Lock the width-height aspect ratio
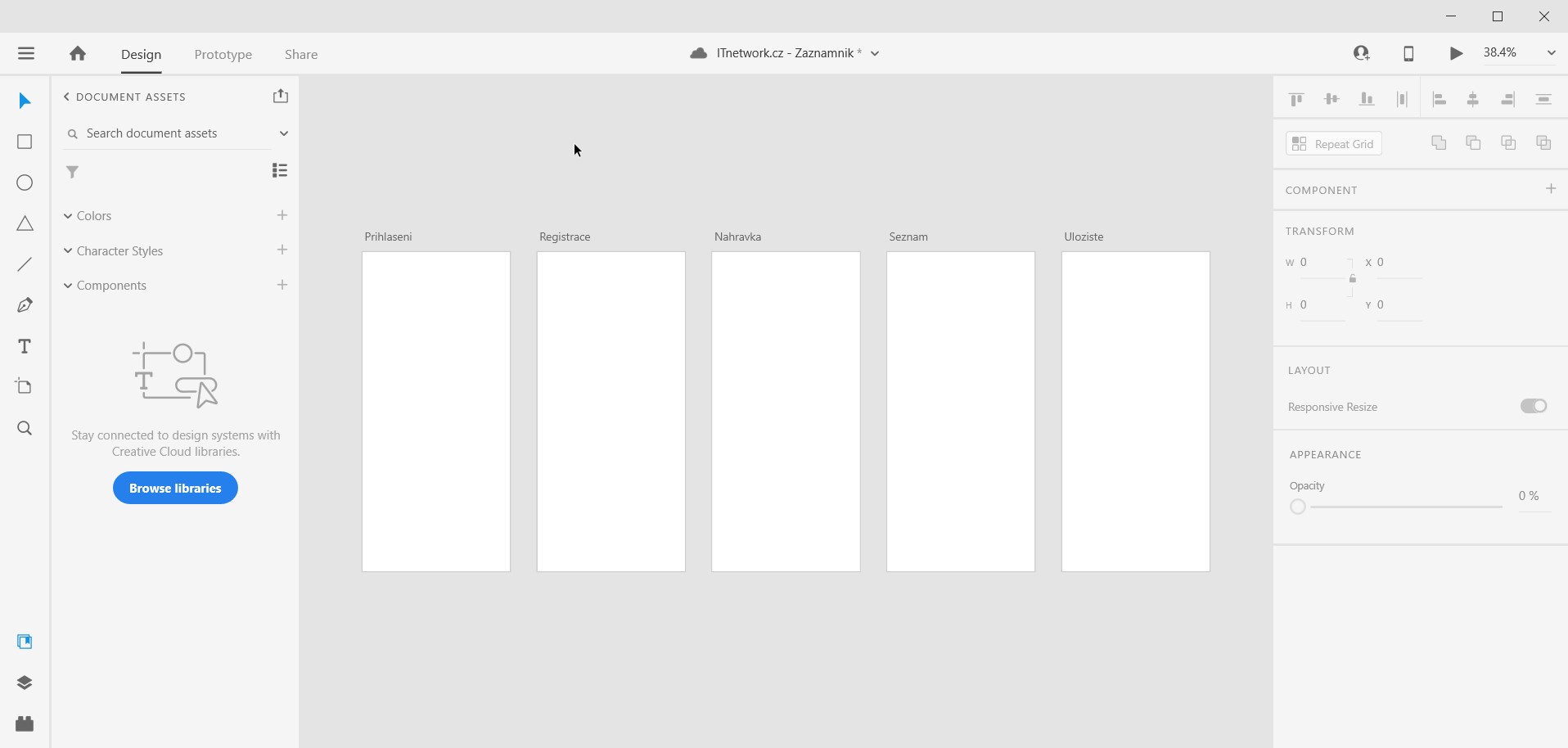The image size is (1568, 748). coord(1352,279)
